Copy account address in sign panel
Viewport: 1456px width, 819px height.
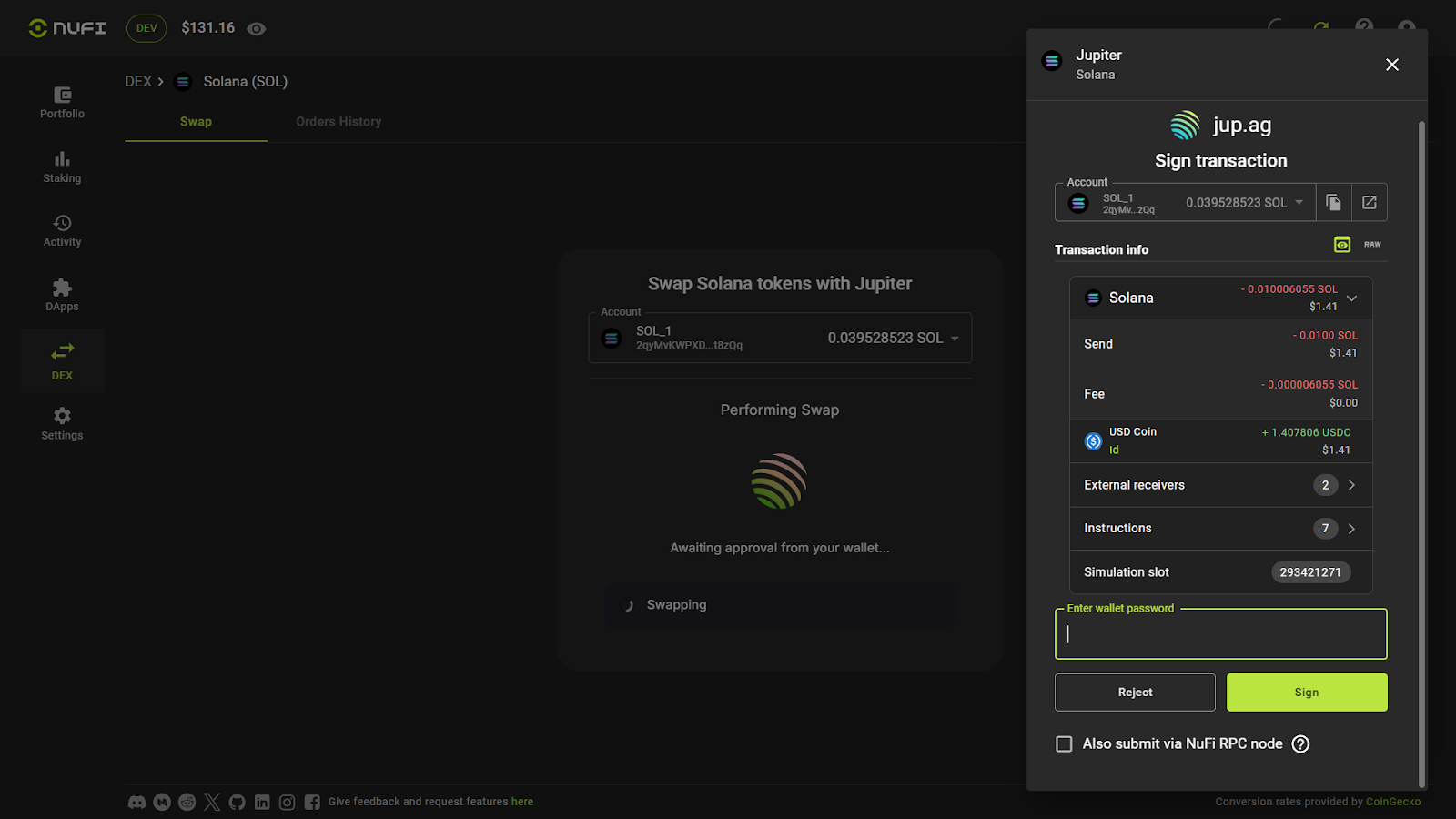click(1333, 203)
